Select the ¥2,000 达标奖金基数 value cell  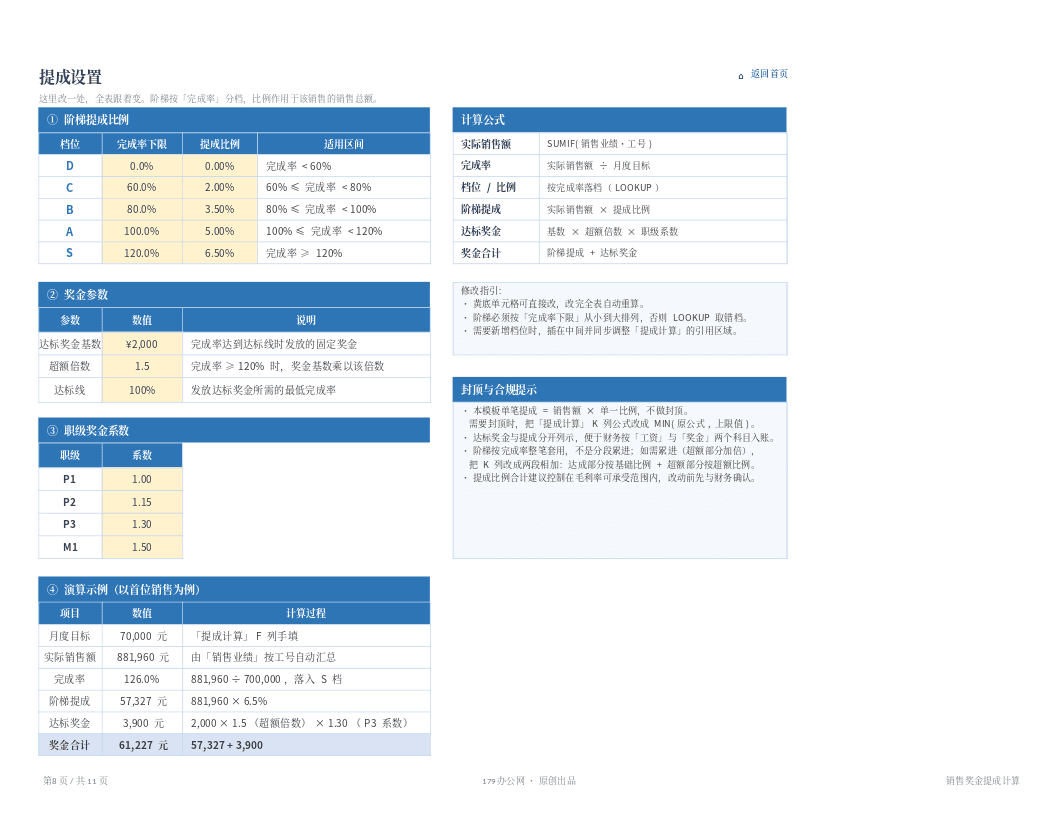pos(142,343)
